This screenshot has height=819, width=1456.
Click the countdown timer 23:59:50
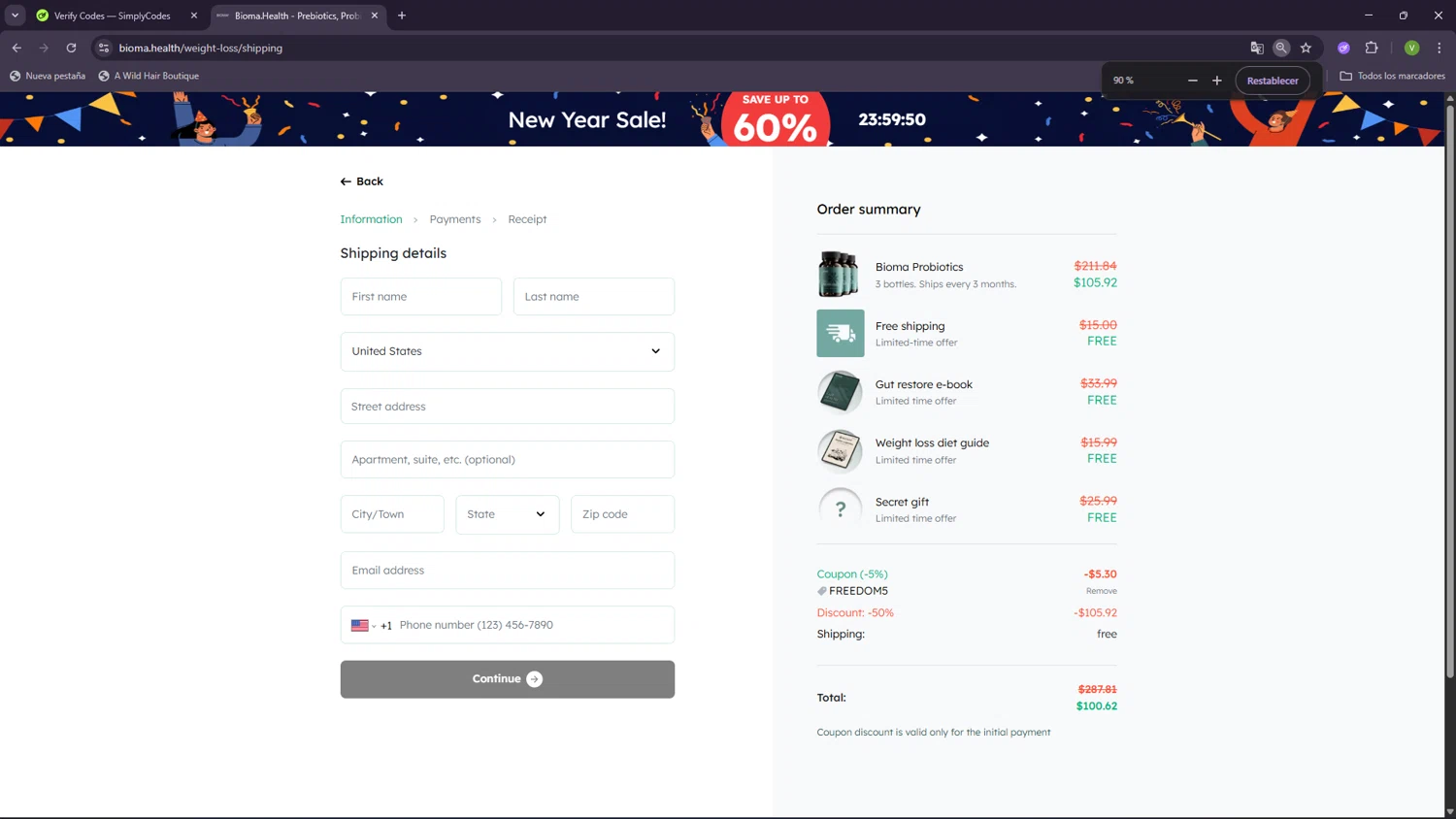coord(892,119)
